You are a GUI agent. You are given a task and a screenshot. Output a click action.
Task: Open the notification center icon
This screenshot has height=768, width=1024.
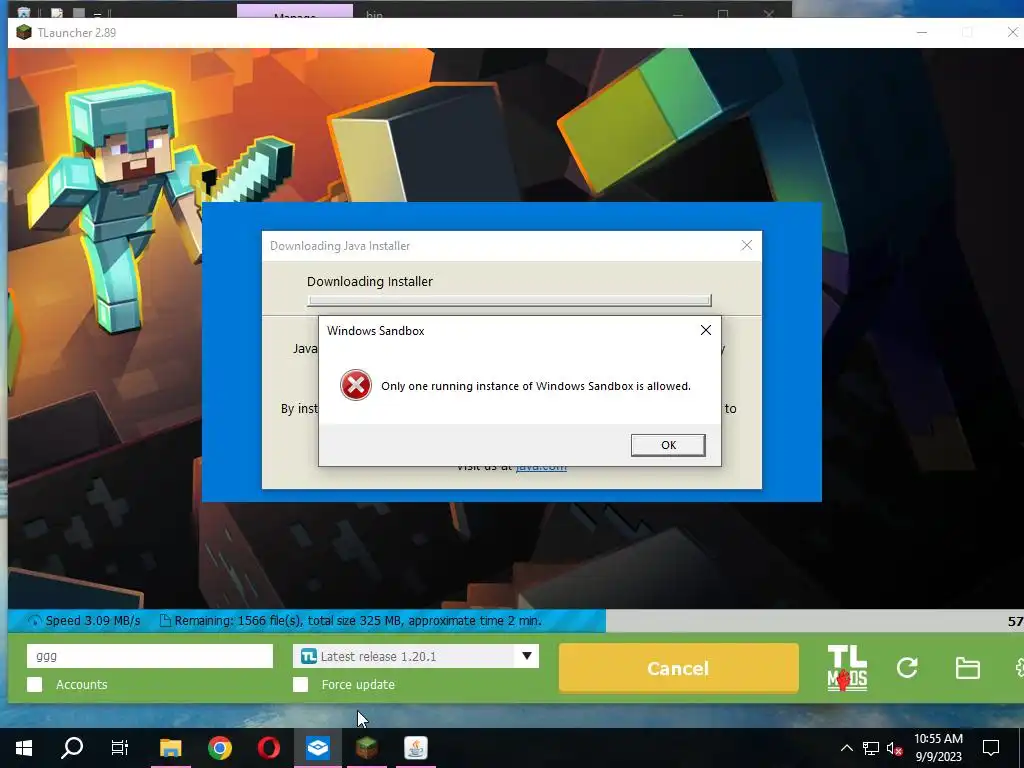(991, 748)
